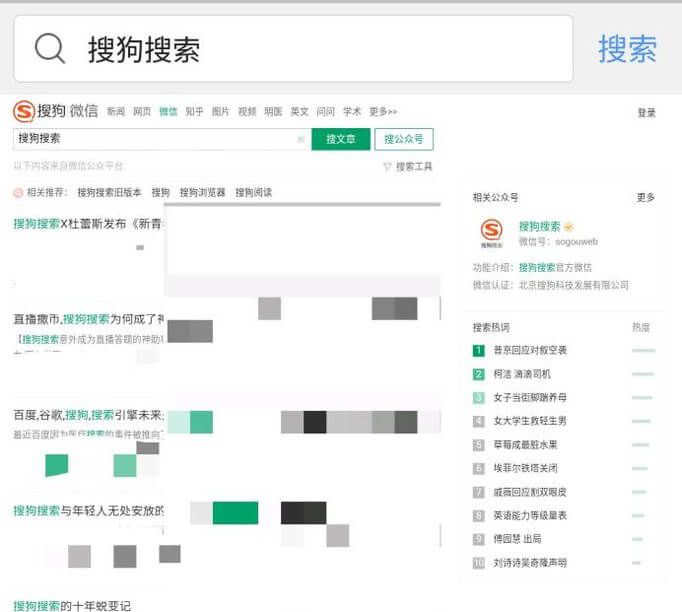Click the rank 3 badge in hot searches

pos(478,398)
